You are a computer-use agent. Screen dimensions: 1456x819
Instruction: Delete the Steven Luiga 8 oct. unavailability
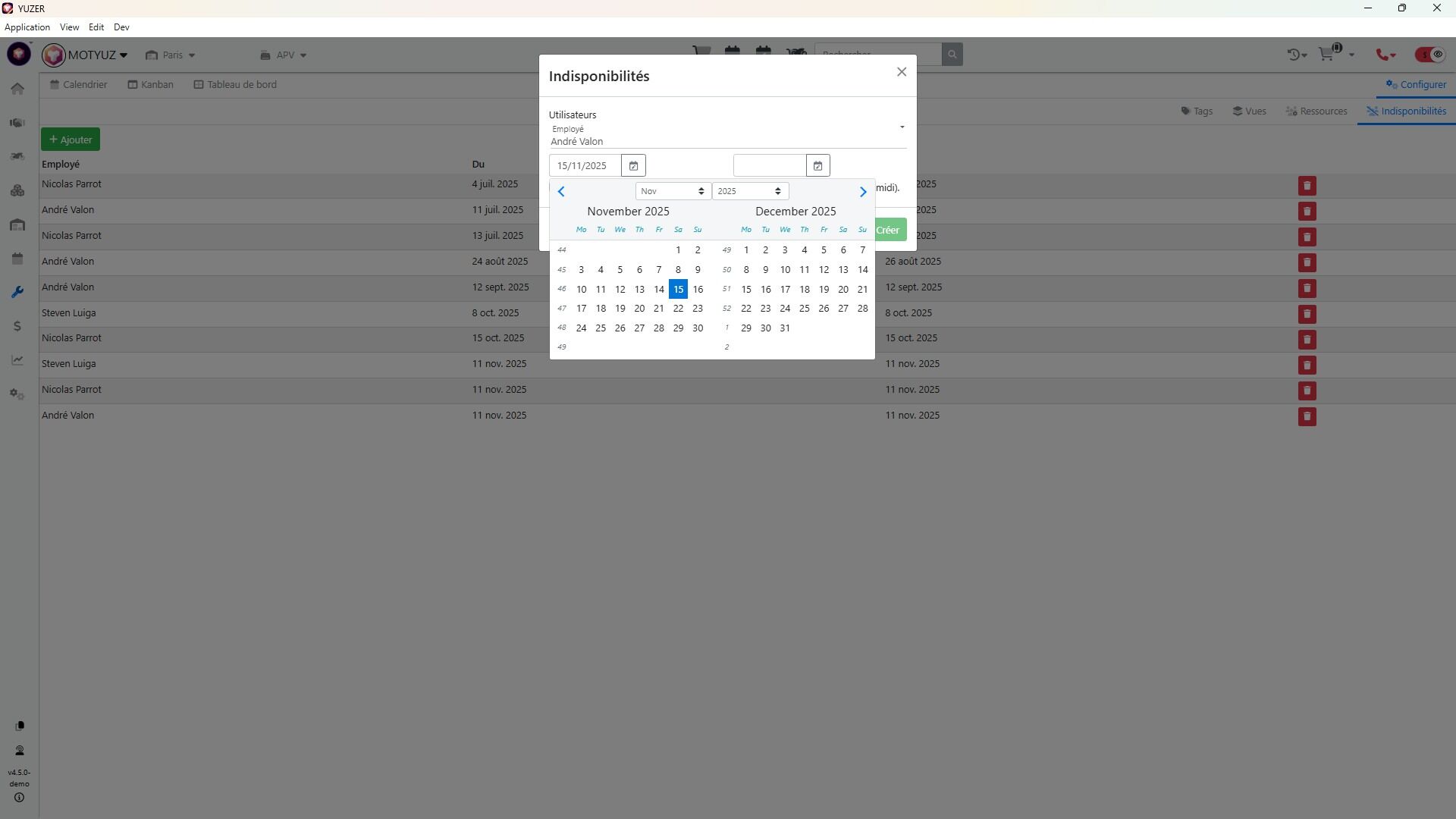1307,314
